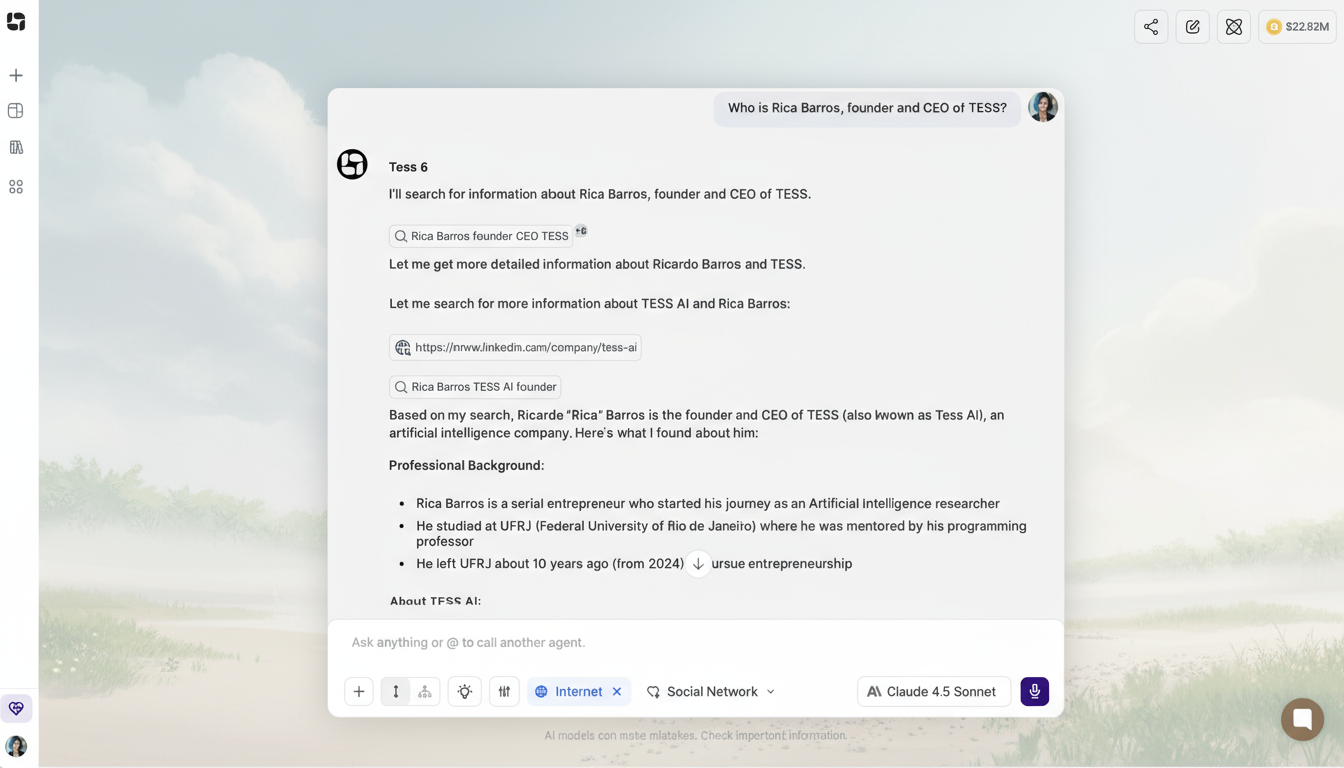
Task: Open the library books icon in sidebar
Action: coord(16,147)
